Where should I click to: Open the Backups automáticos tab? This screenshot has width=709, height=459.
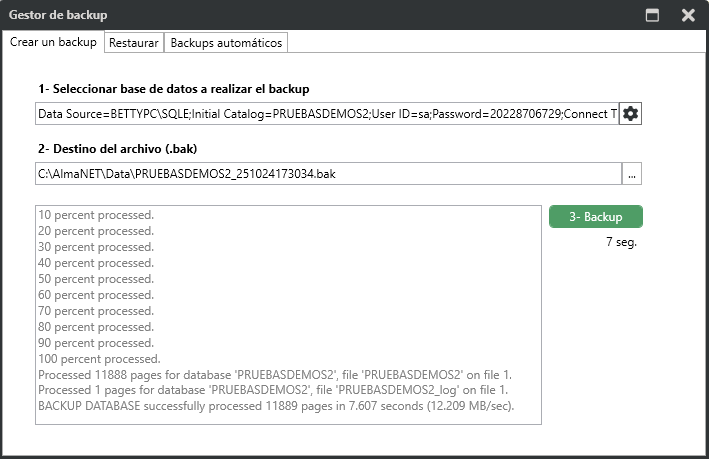pyautogui.click(x=226, y=43)
